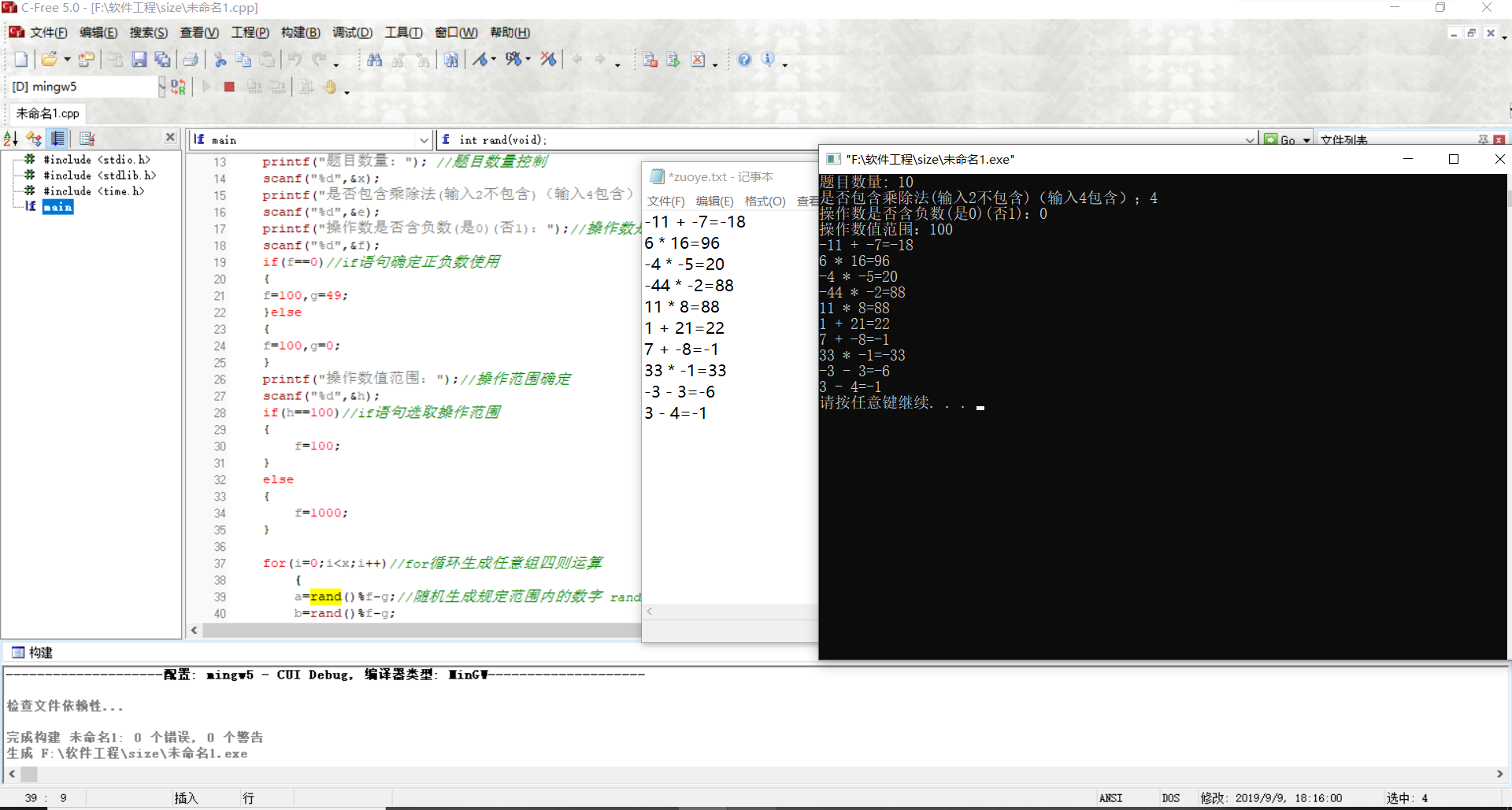
Task: Click the 插入 status bar indicator
Action: pyautogui.click(x=186, y=798)
